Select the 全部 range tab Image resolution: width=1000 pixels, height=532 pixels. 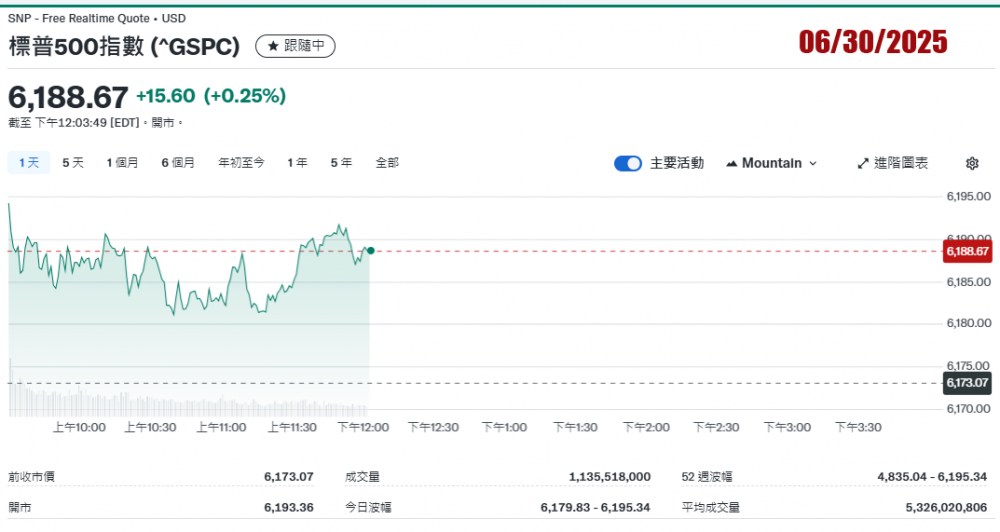click(387, 162)
